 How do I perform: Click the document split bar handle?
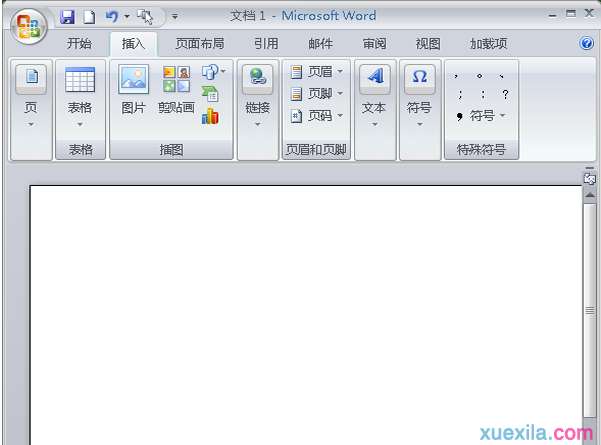click(x=590, y=168)
